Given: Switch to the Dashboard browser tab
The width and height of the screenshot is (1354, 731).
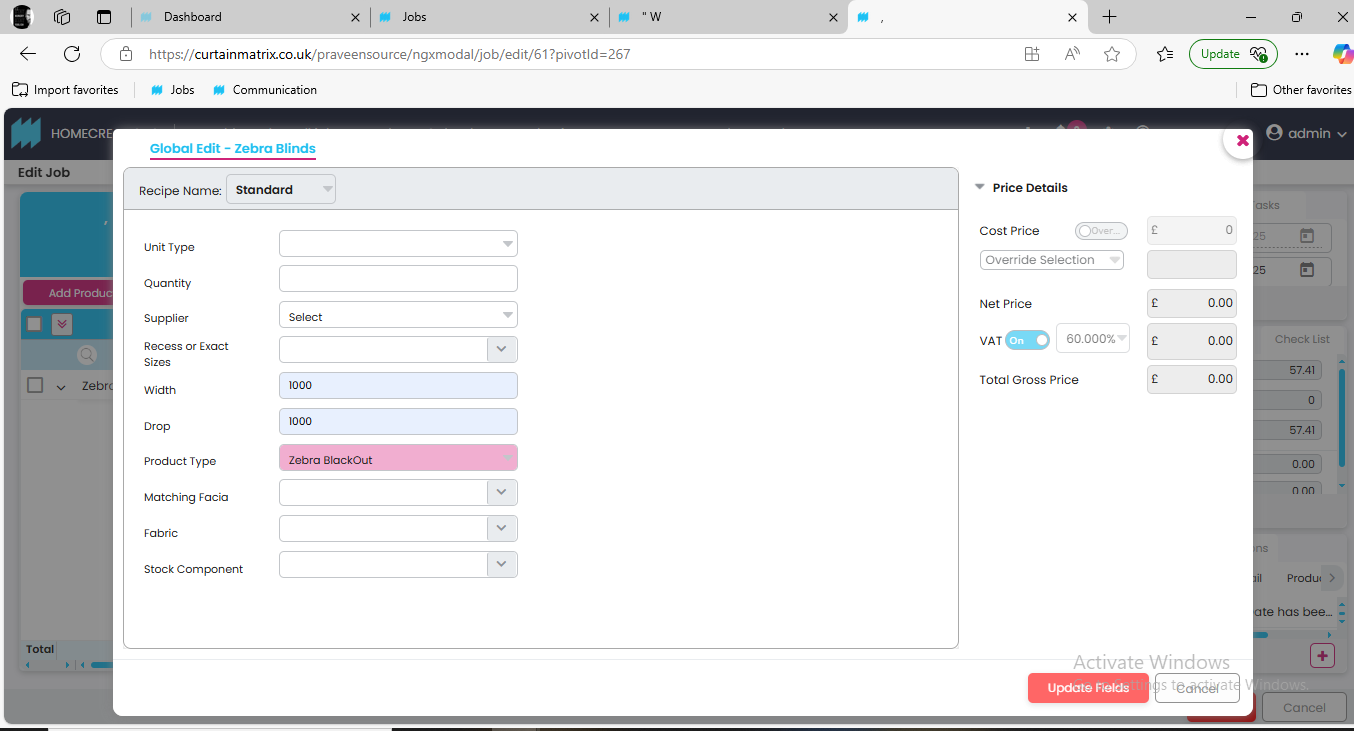Looking at the screenshot, I should point(250,17).
